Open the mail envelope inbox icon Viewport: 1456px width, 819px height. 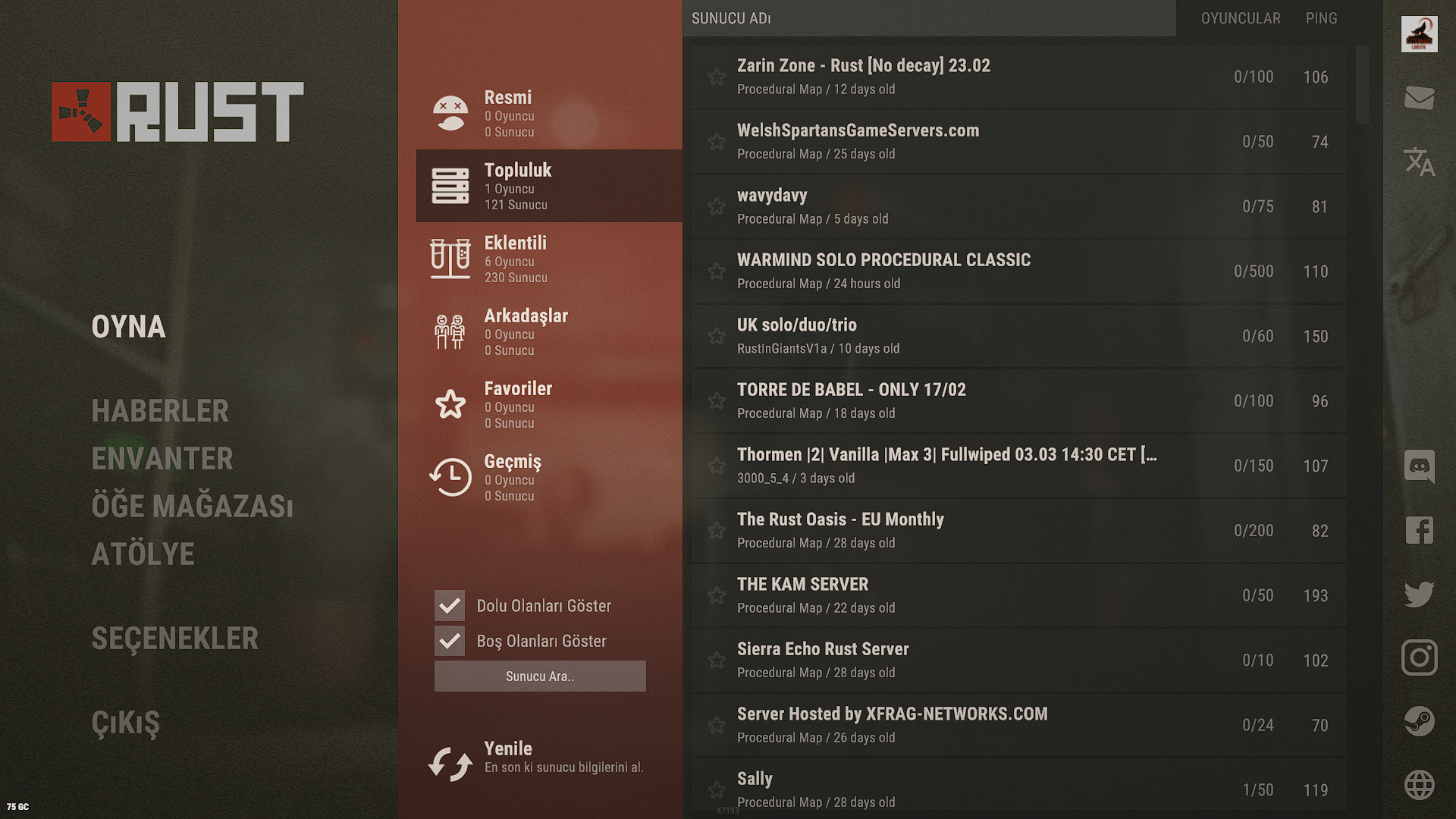pos(1419,98)
